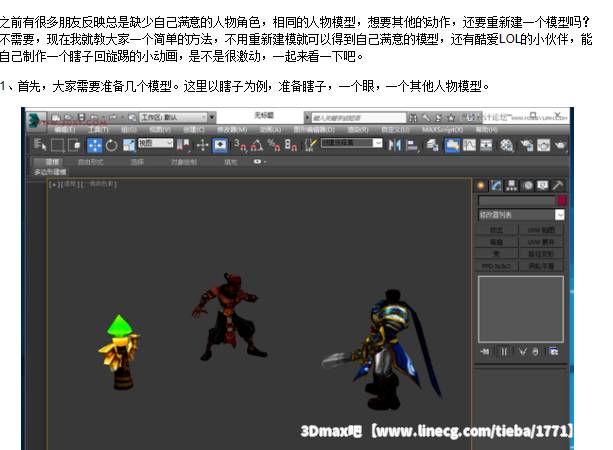This screenshot has width=613, height=450.
Task: Click the object name input field
Action: [x=517, y=201]
